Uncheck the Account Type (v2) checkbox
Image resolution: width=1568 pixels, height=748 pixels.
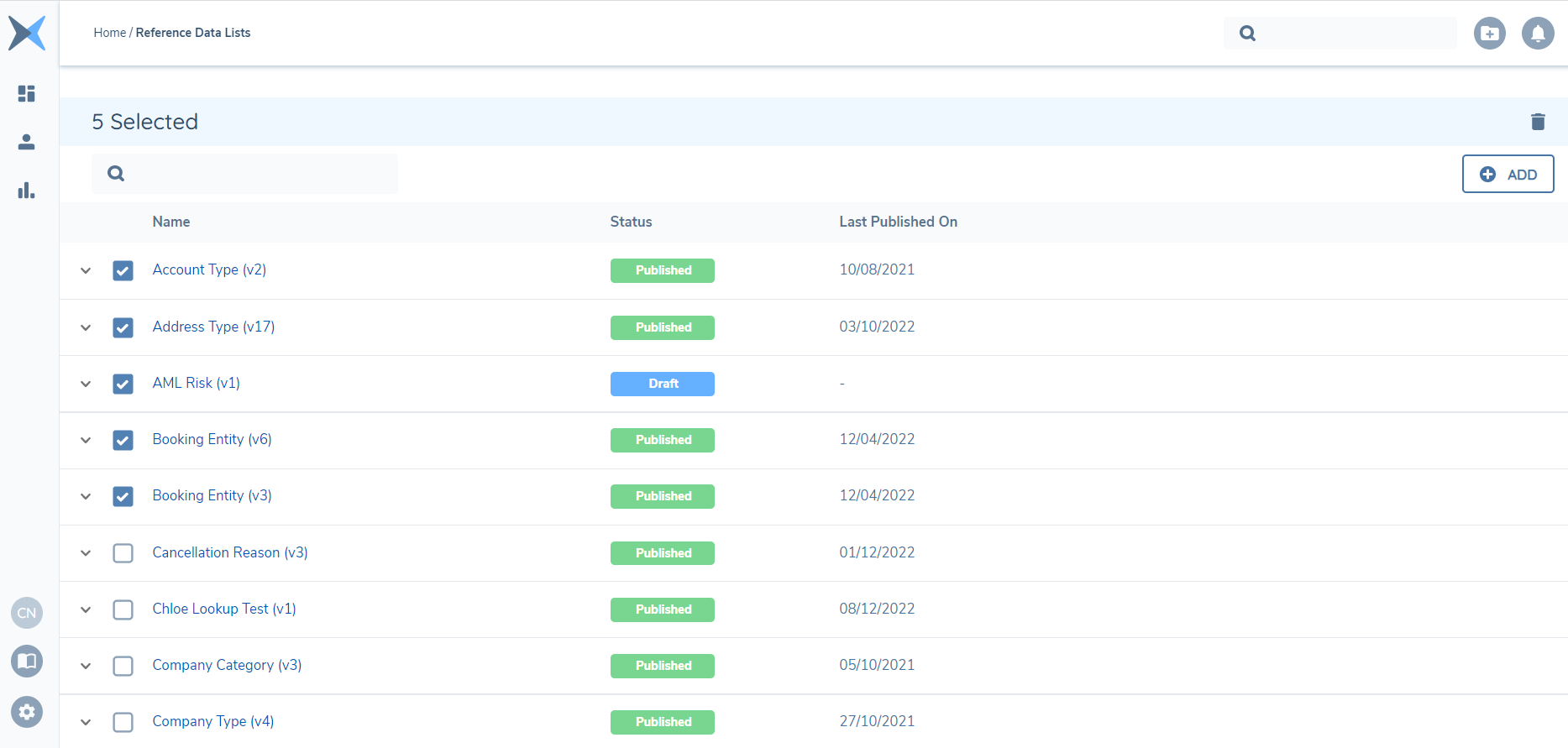(123, 270)
